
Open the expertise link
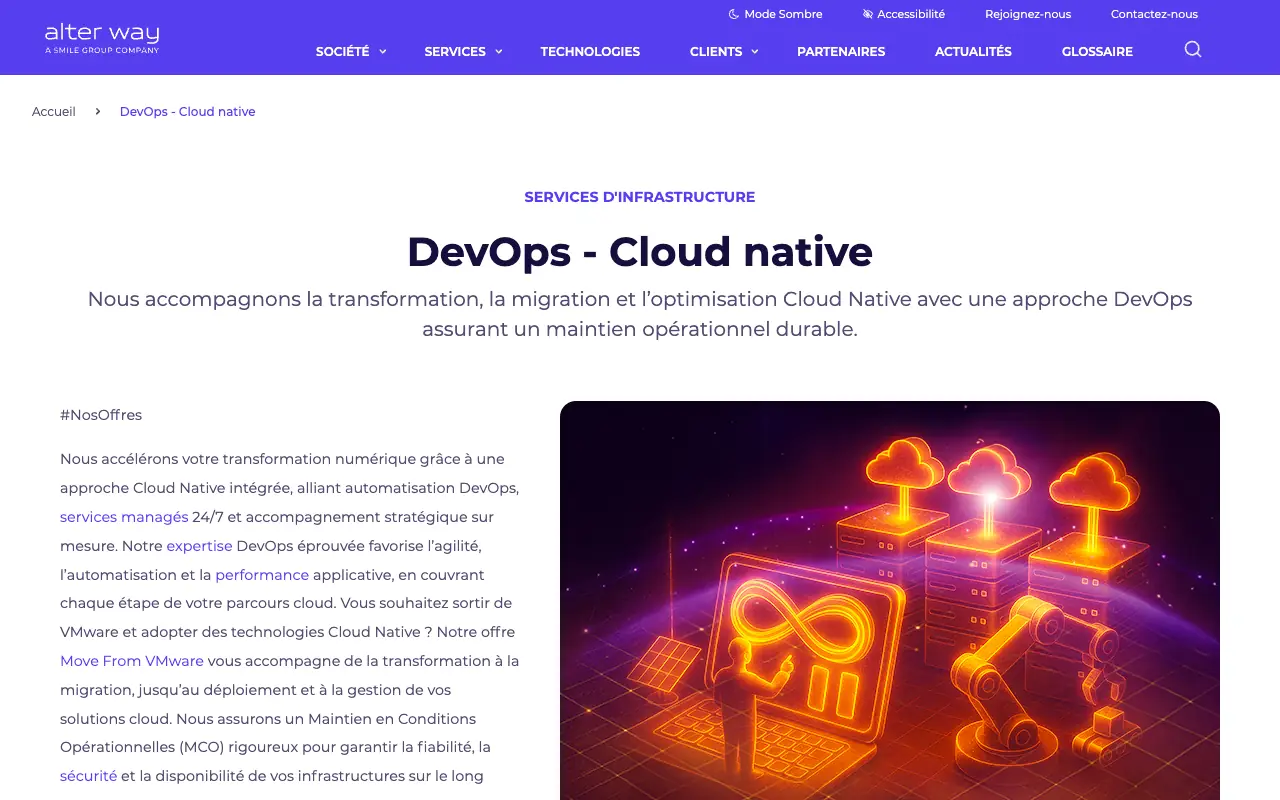[x=199, y=546]
